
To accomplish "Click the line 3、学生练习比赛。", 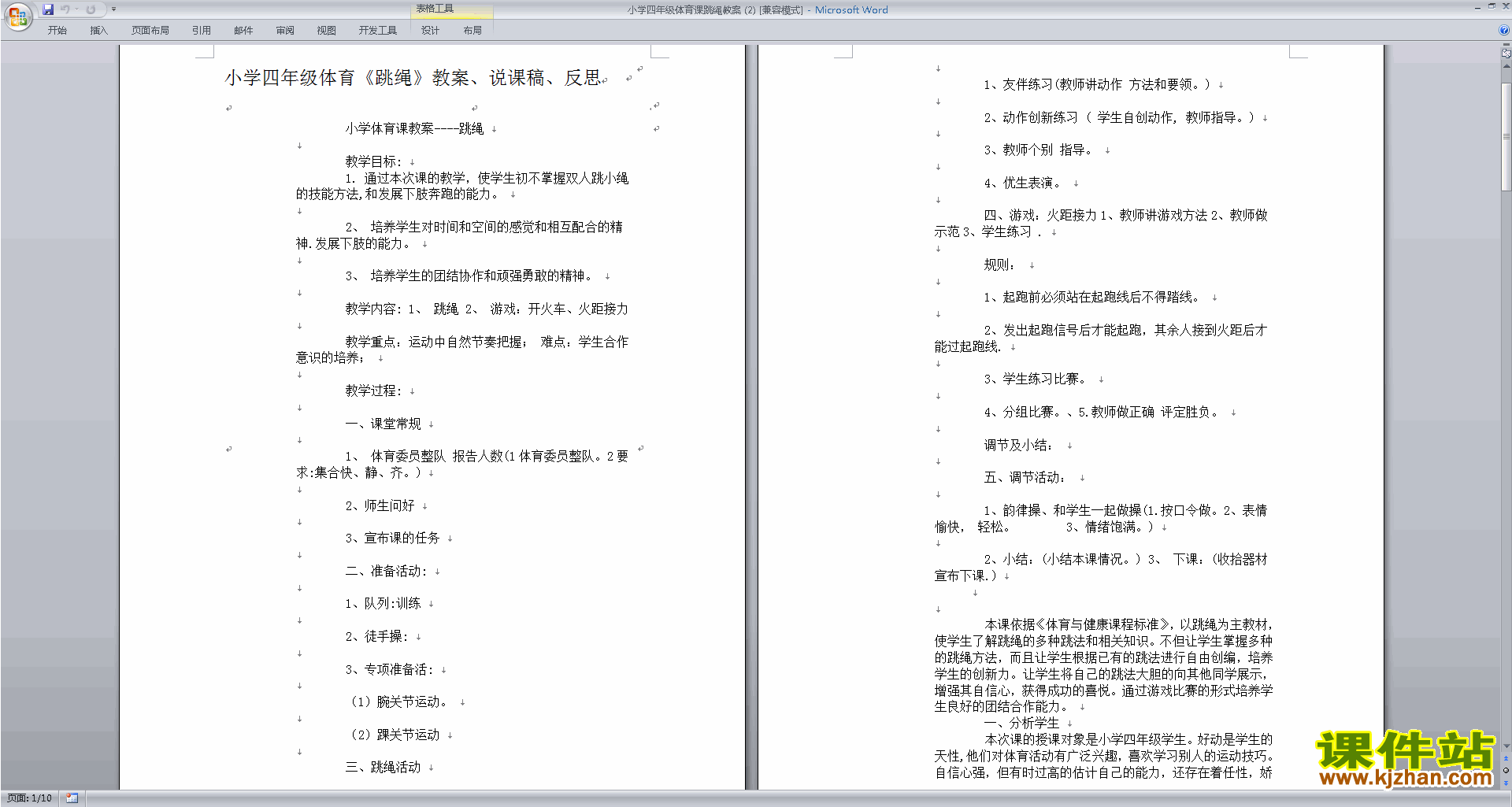I will pos(1036,379).
